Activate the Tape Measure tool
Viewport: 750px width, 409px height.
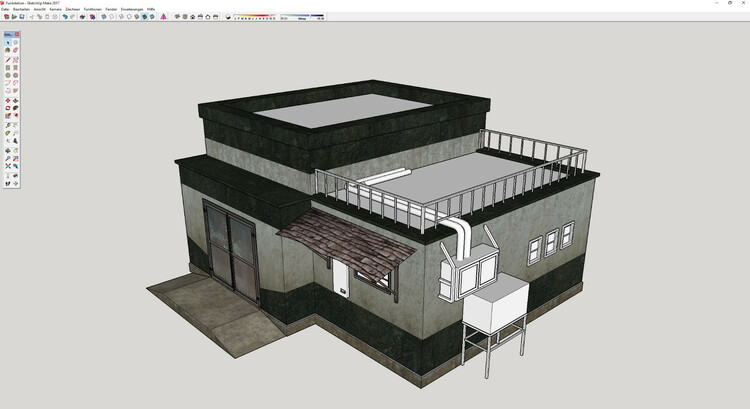click(x=8, y=125)
